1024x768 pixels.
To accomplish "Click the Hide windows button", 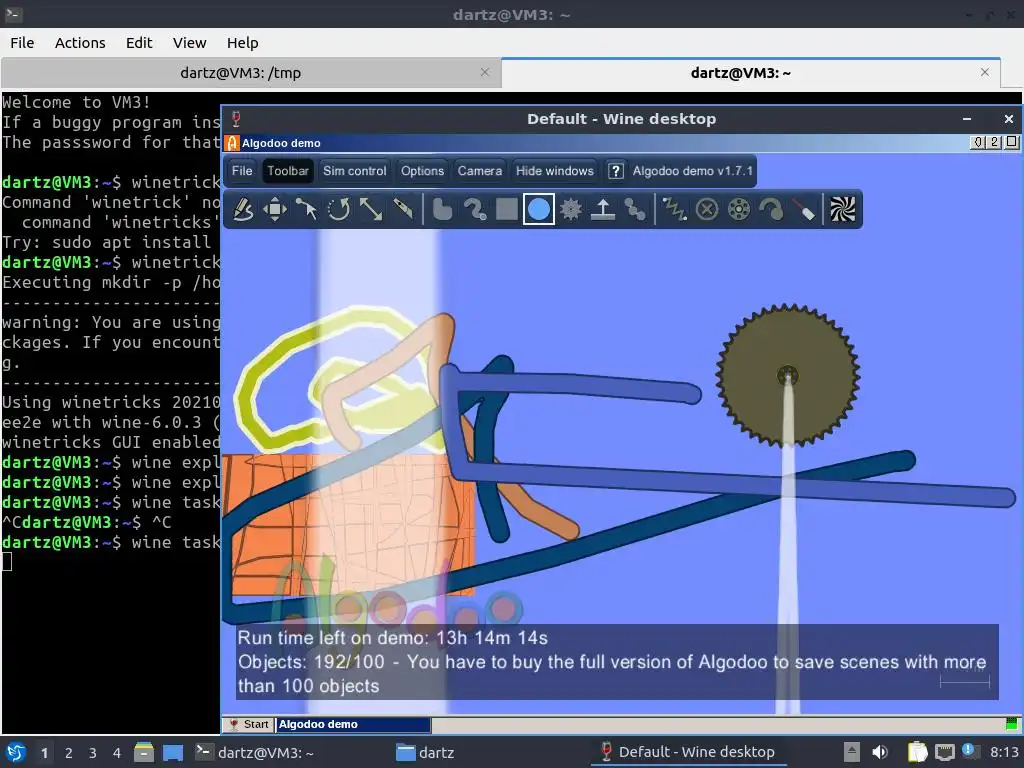I will click(554, 171).
